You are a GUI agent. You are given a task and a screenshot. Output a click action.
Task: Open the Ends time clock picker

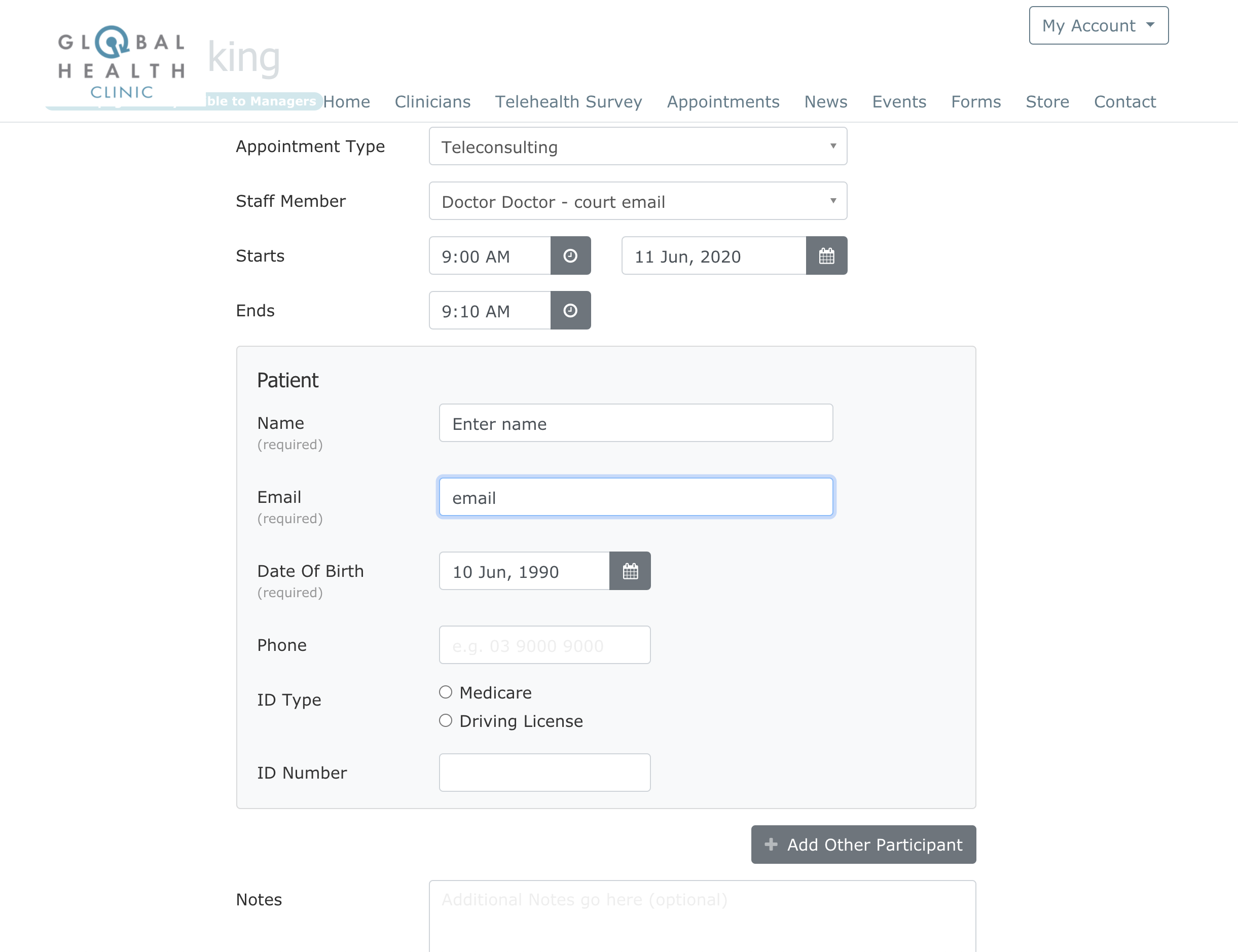[x=570, y=311]
